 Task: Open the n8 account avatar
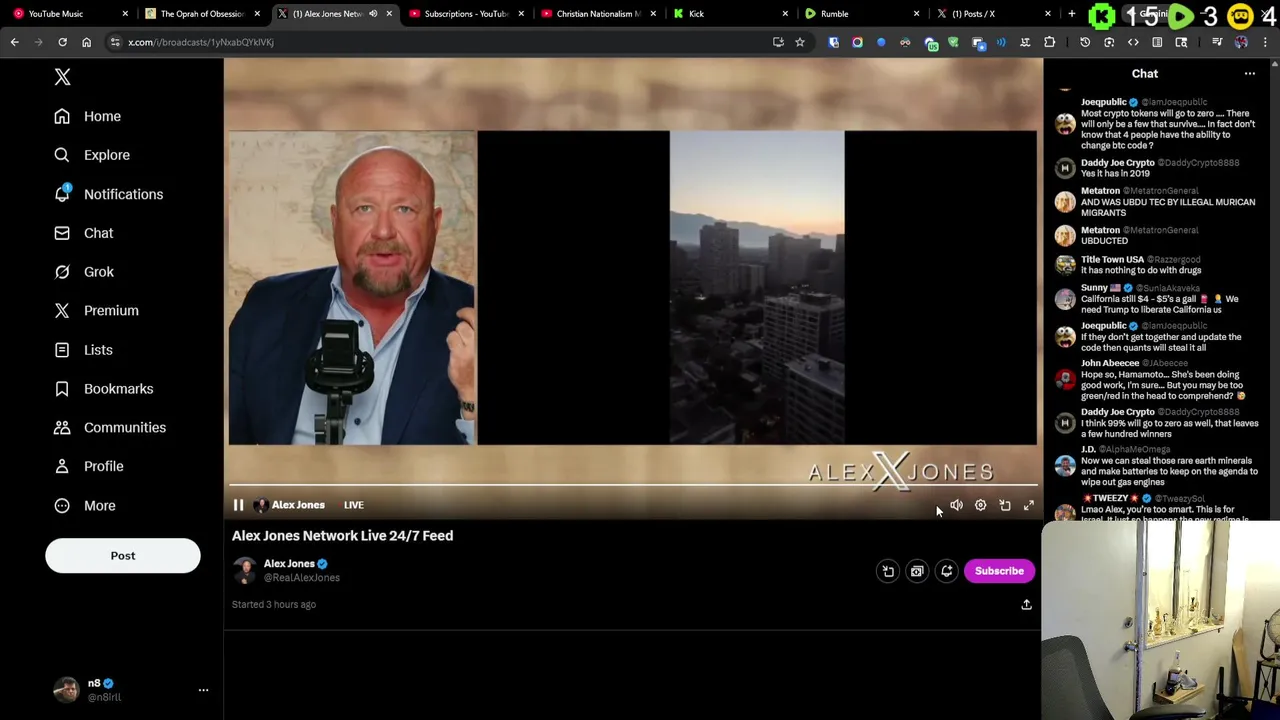pos(66,690)
